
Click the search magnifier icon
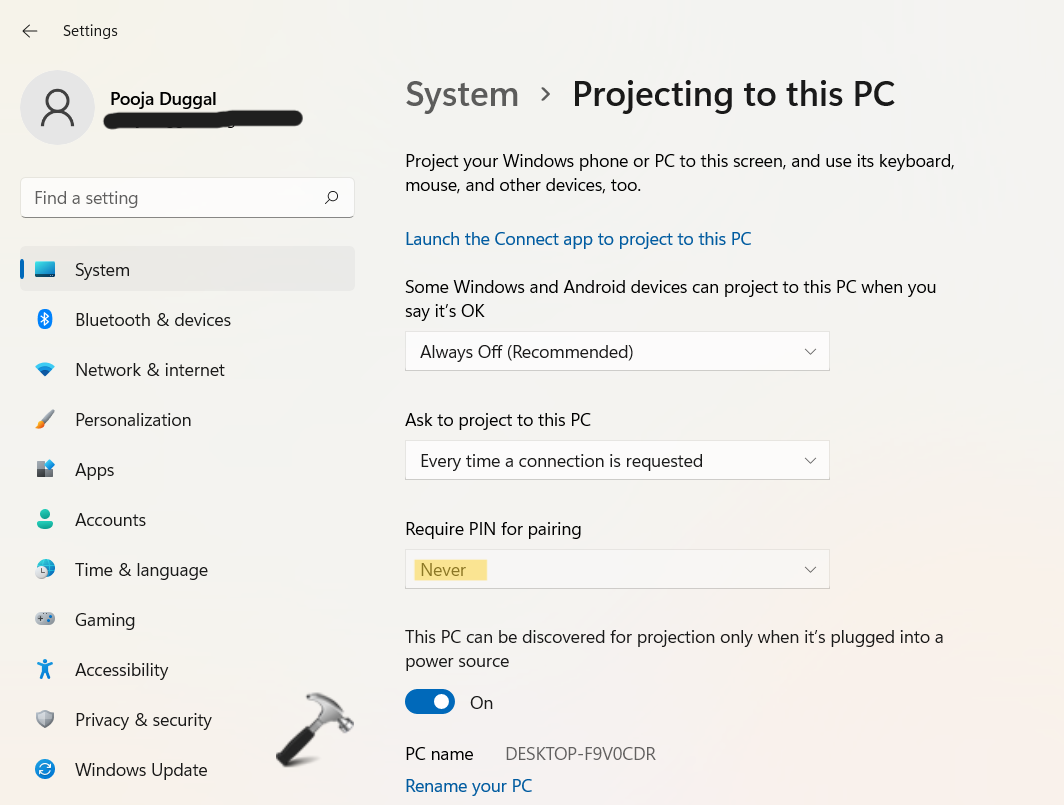pos(332,198)
